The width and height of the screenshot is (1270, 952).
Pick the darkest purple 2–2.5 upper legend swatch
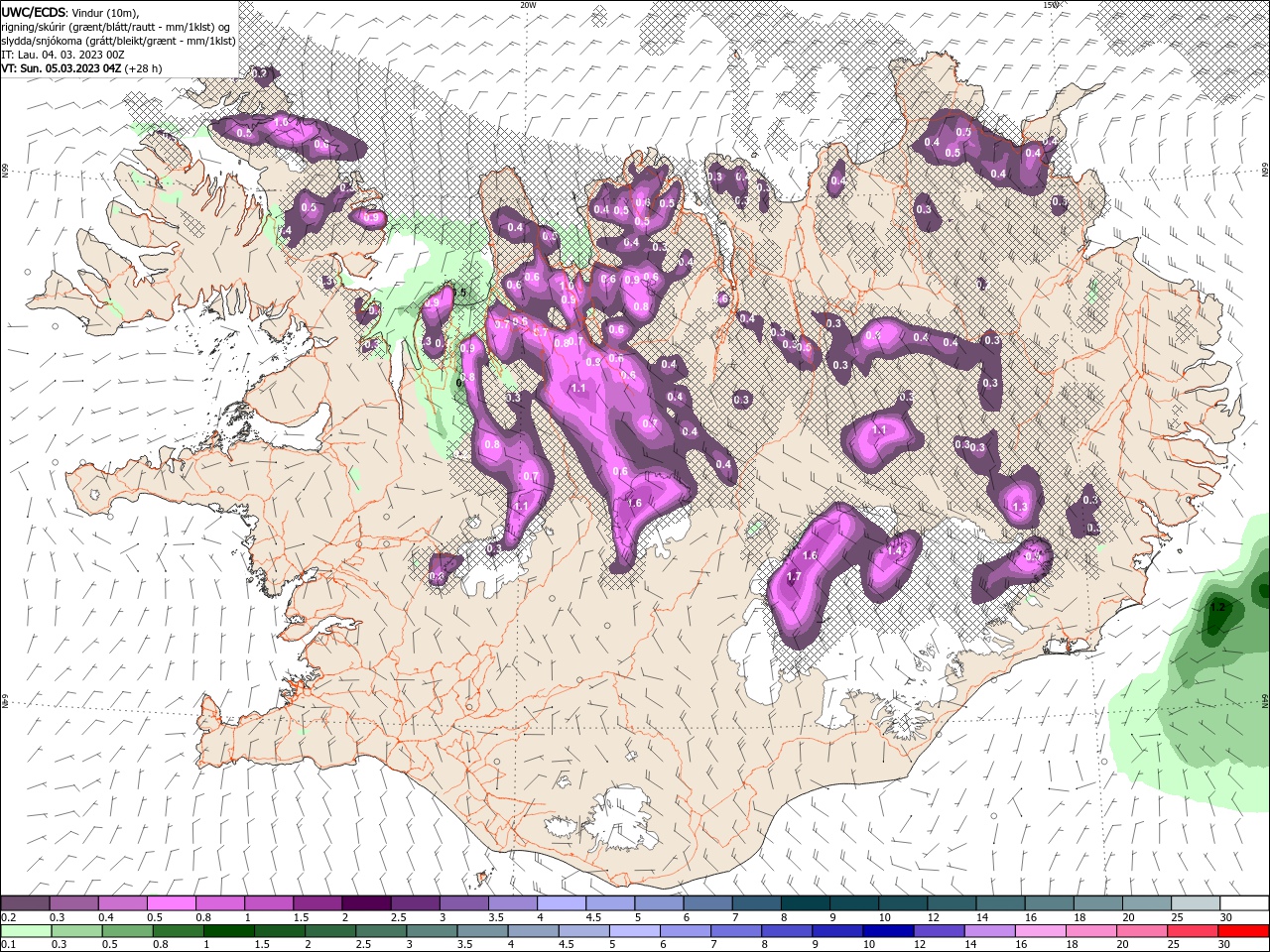[x=365, y=903]
